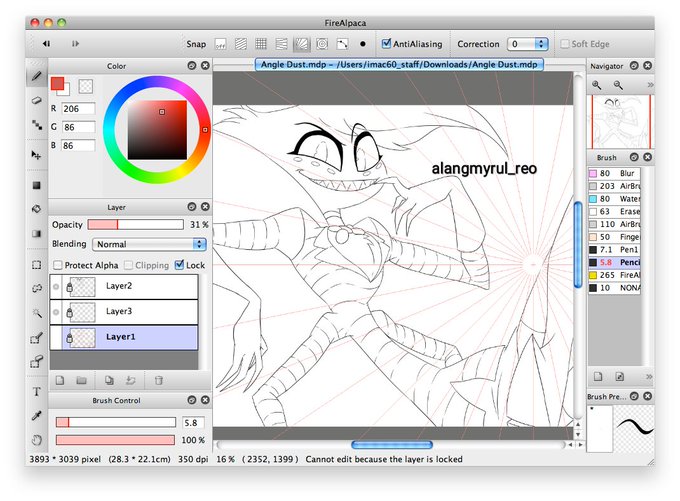This screenshot has width=680, height=501.
Task: Select the Blur brush
Action: [614, 173]
